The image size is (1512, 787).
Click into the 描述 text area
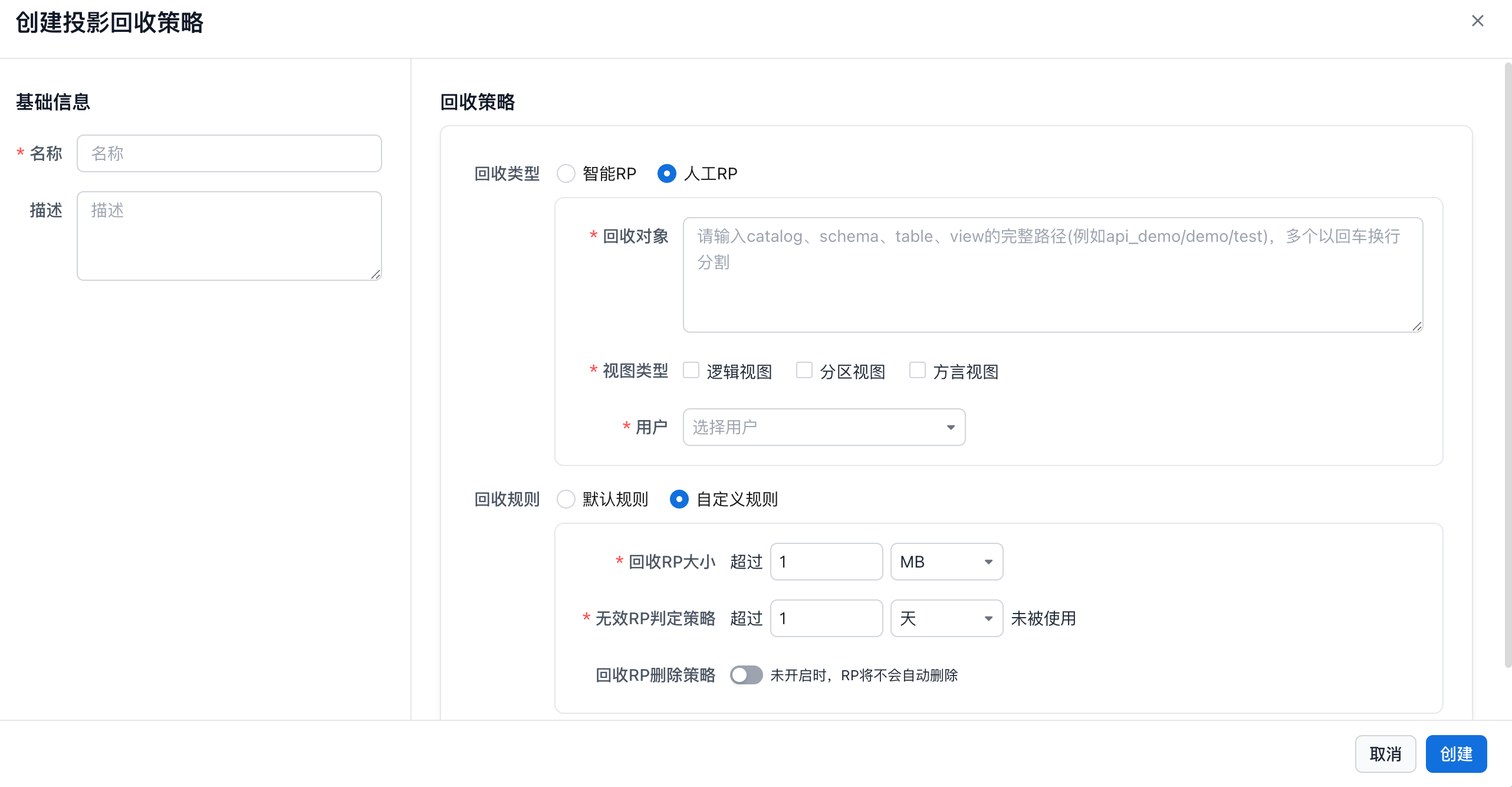pyautogui.click(x=229, y=236)
